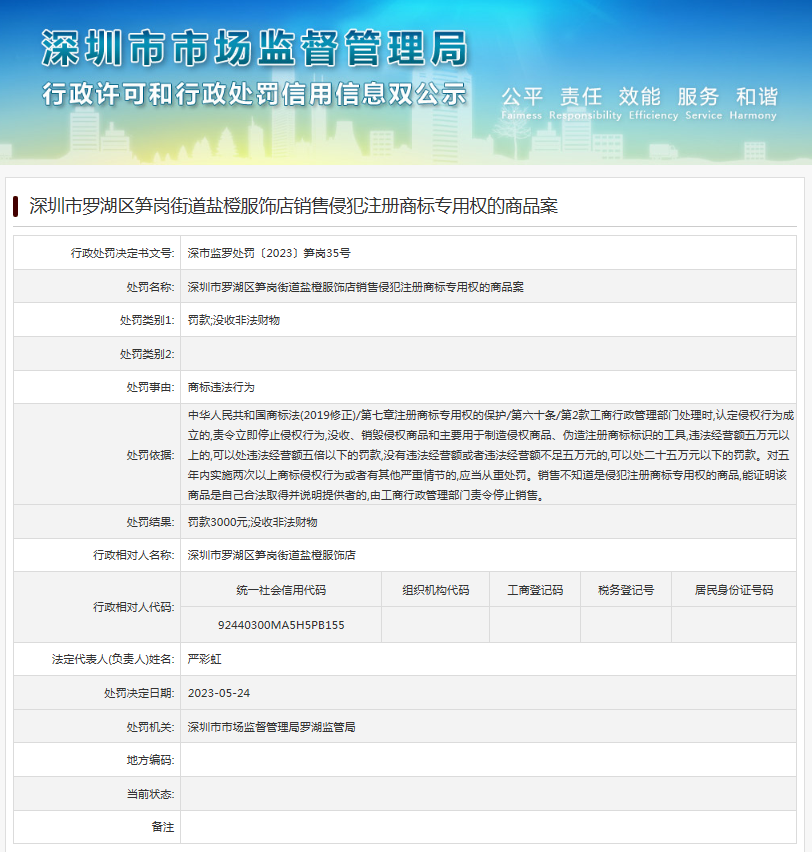
Task: Click the case title heading above the table
Action: [x=293, y=206]
